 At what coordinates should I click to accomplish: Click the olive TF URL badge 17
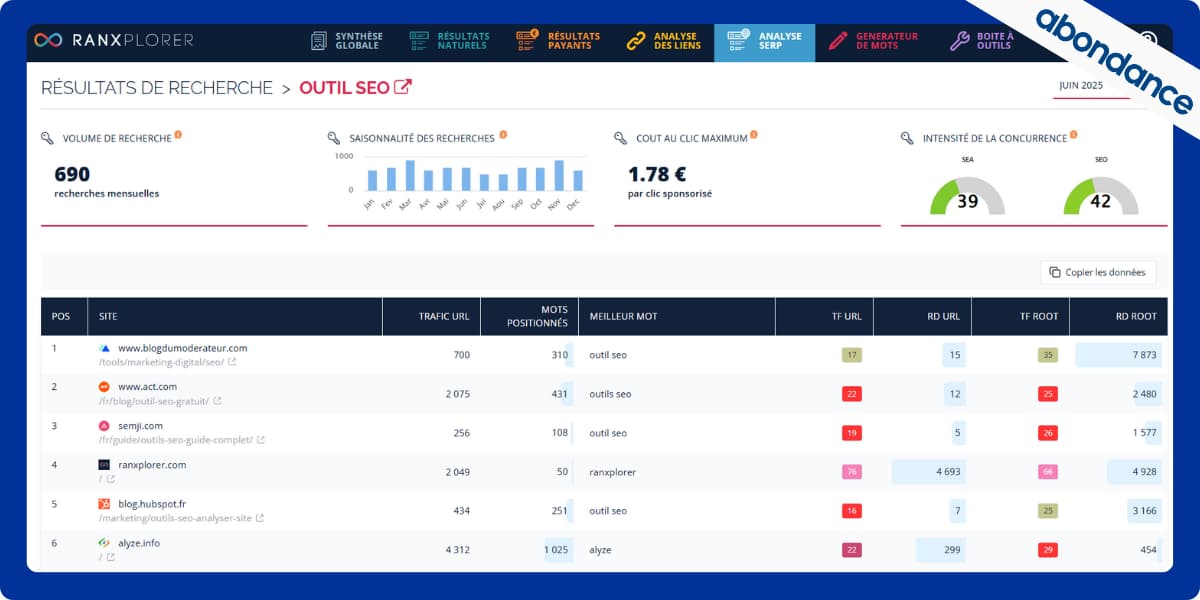[852, 355]
